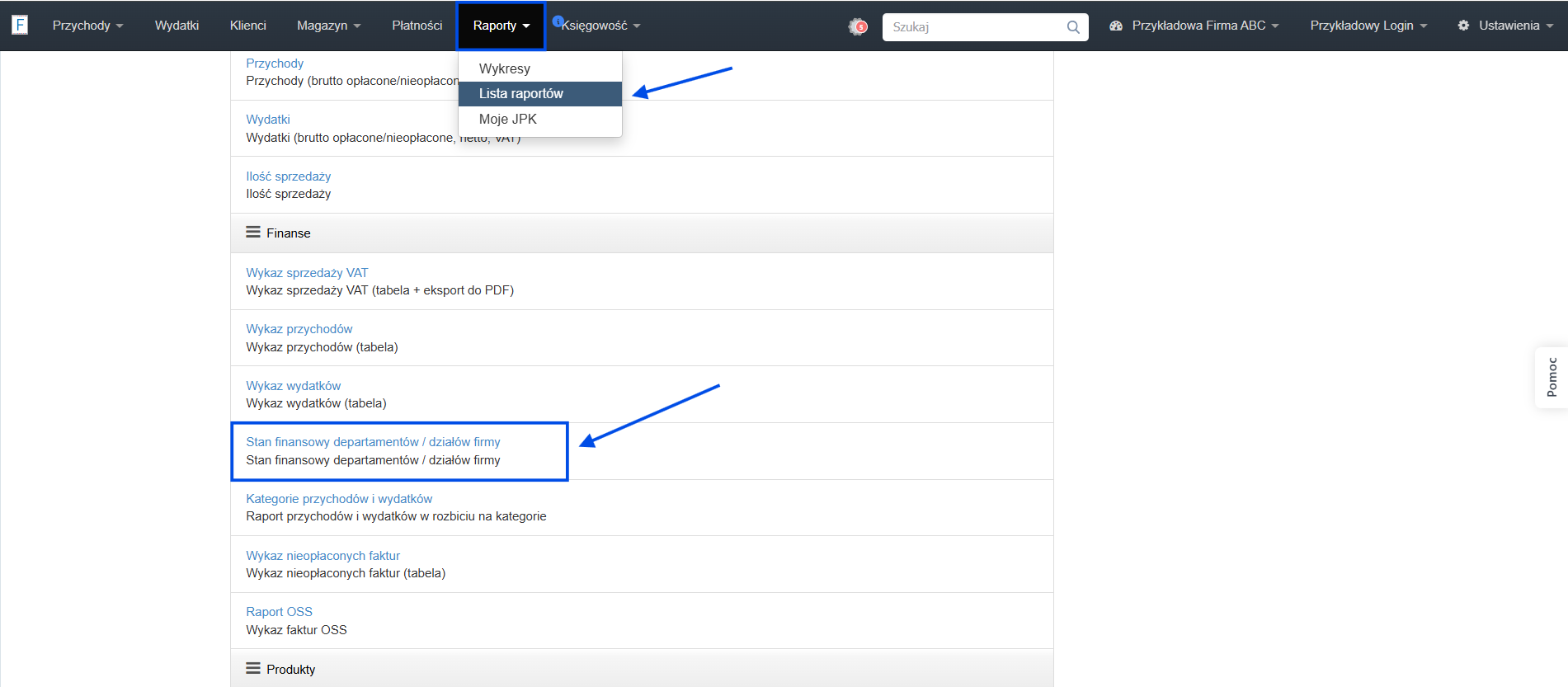Open Wykaz nieopłaconych faktur report
The height and width of the screenshot is (687, 1568).
pos(323,556)
